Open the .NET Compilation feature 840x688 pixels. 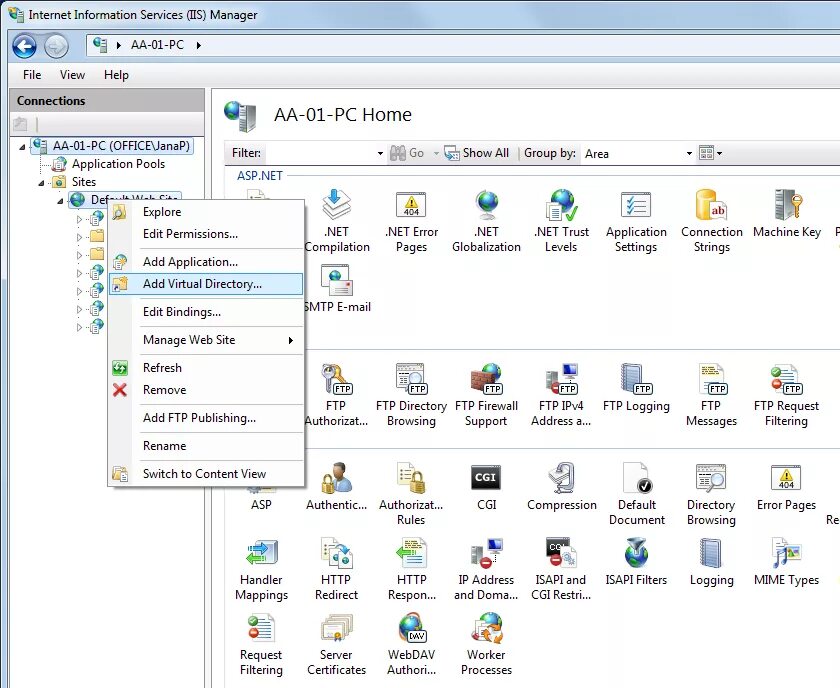[336, 221]
